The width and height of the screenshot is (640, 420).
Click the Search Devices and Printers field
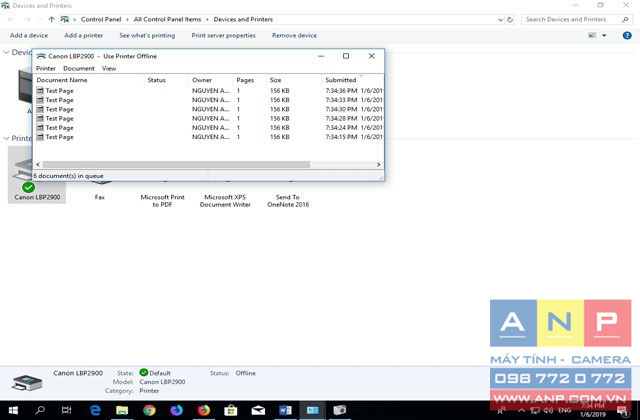point(571,20)
